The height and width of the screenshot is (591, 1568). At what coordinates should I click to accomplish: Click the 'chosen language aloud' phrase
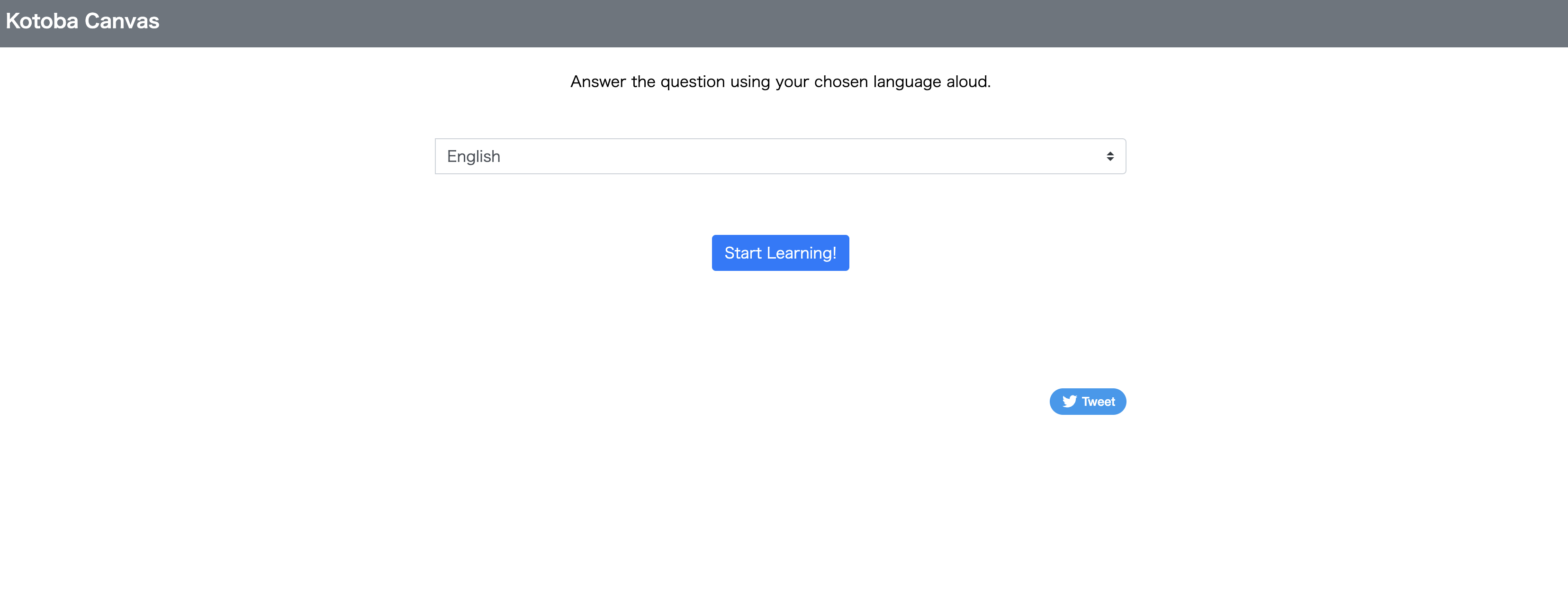point(902,81)
